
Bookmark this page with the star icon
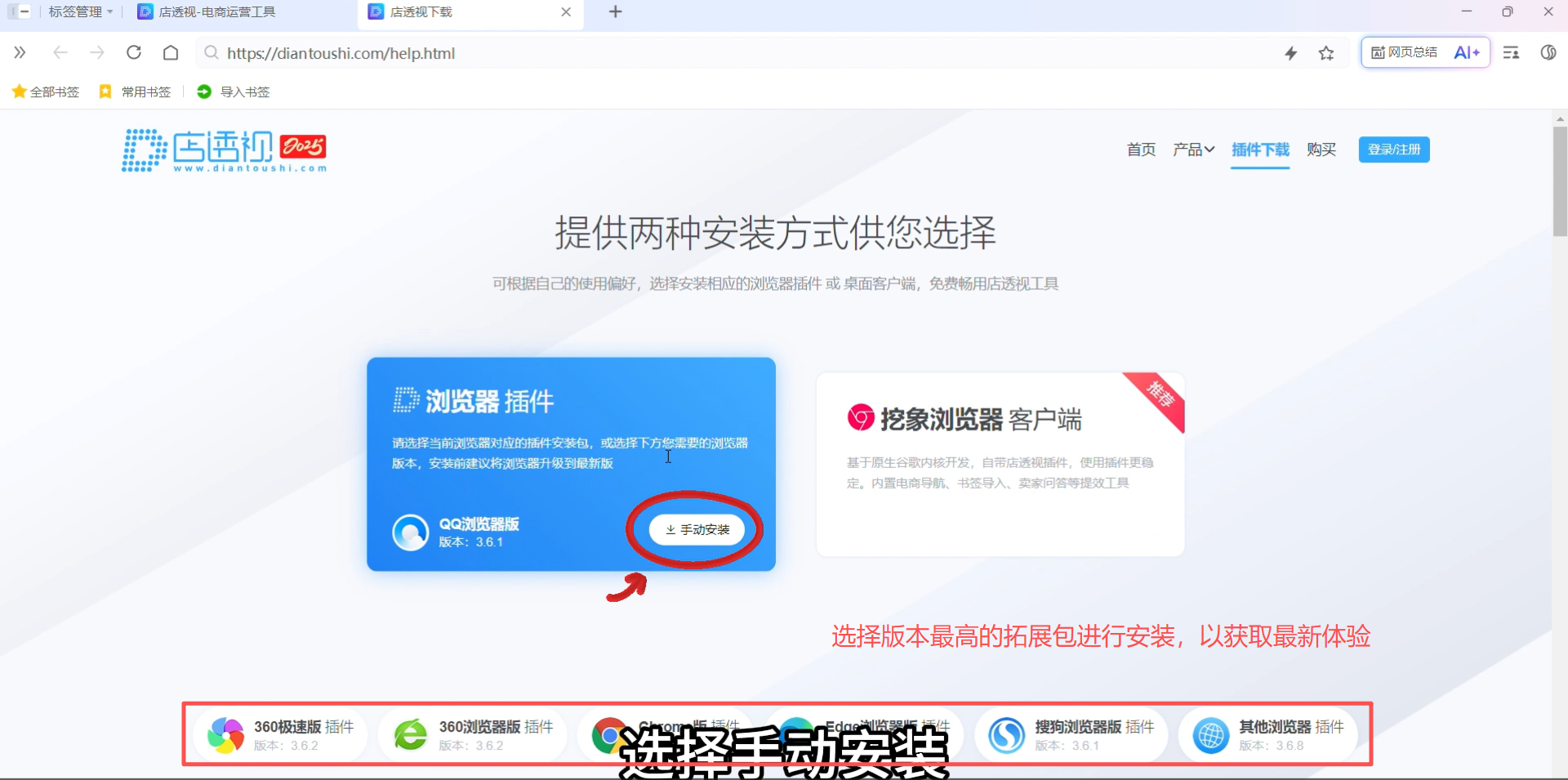coord(1326,53)
